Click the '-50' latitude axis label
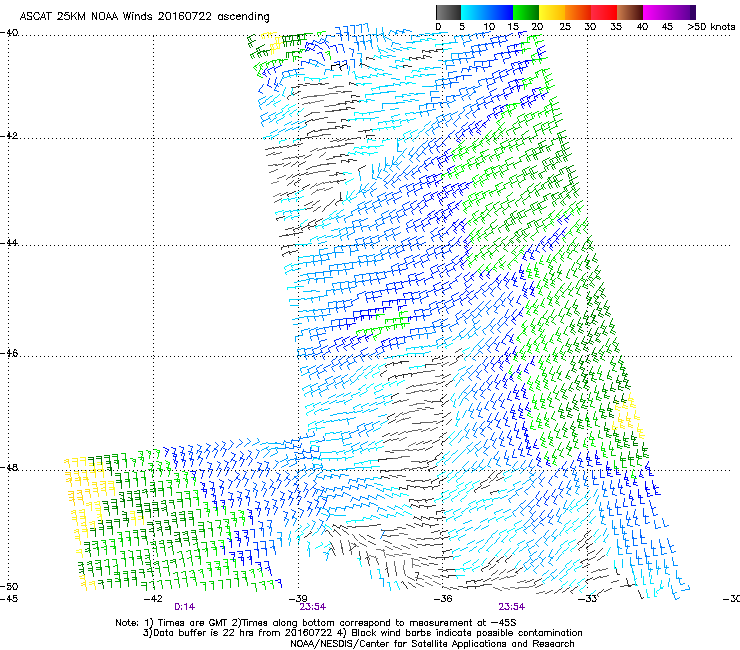The width and height of the screenshot is (740, 650). (x=9, y=586)
